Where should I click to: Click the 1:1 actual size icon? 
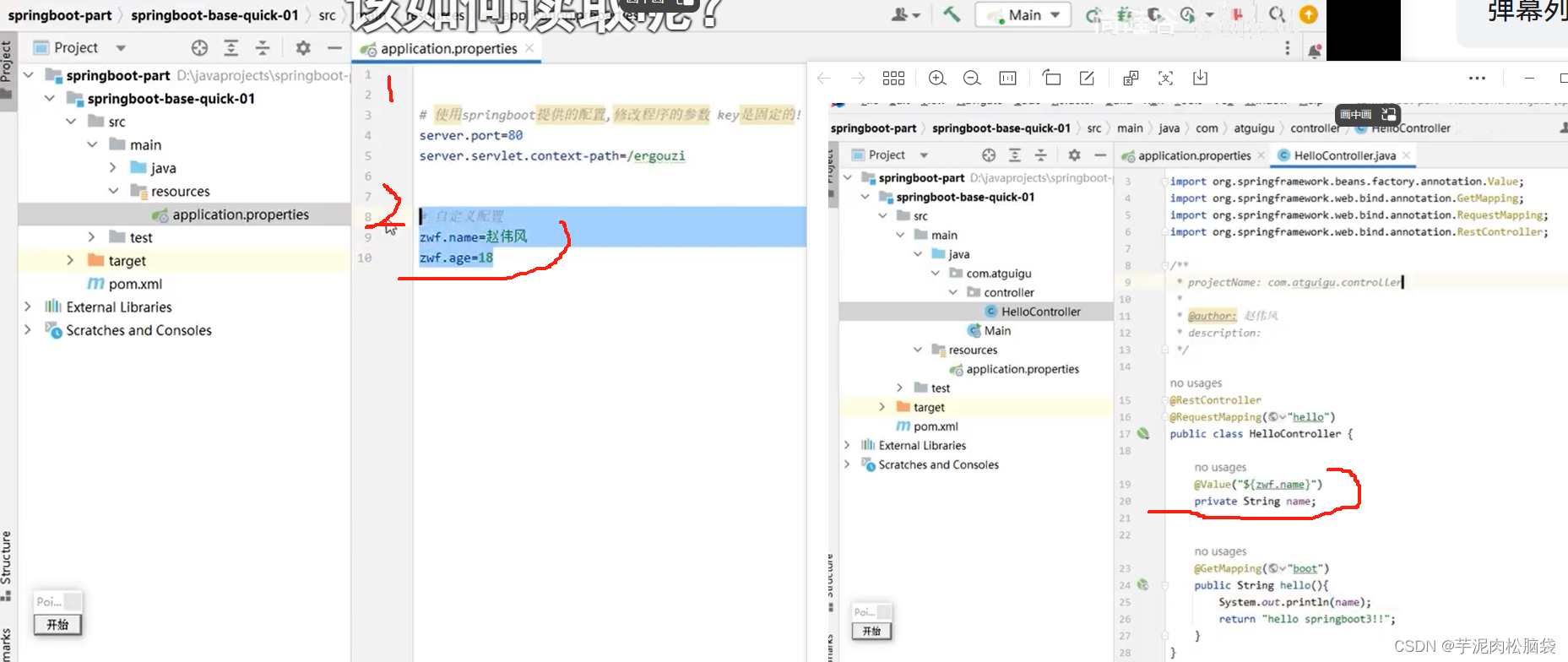click(x=1007, y=78)
